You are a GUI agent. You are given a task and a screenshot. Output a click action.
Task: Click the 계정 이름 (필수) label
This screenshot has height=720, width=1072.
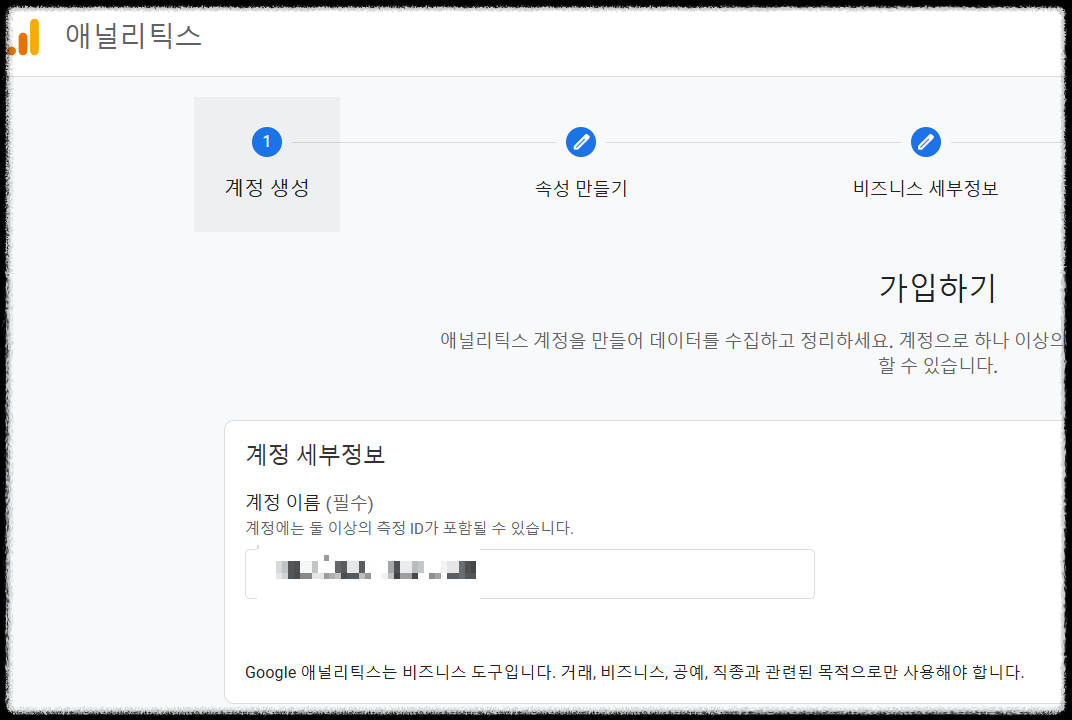coord(309,503)
